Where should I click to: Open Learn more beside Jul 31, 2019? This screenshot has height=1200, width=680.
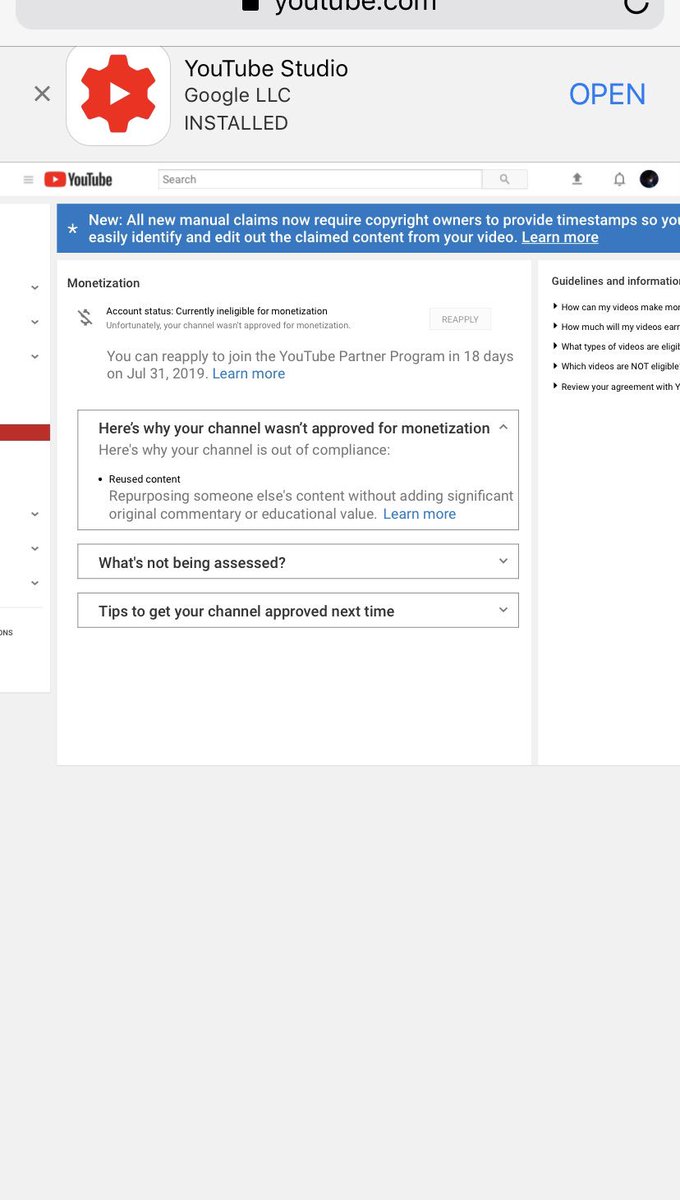(249, 373)
